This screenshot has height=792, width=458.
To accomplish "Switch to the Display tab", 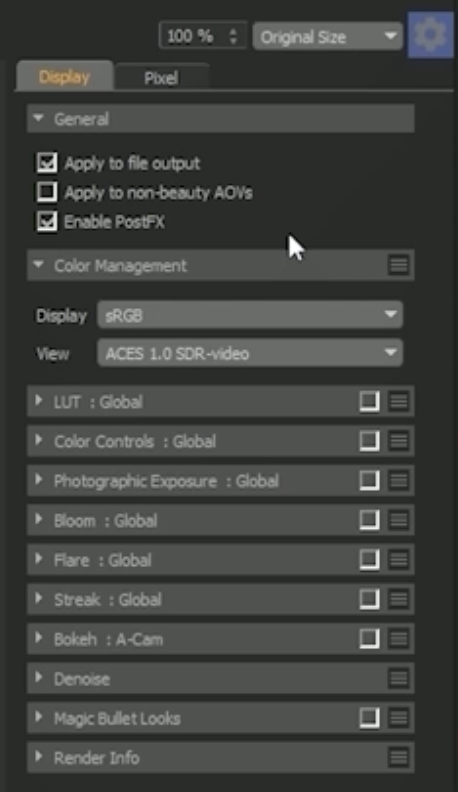I will [65, 77].
